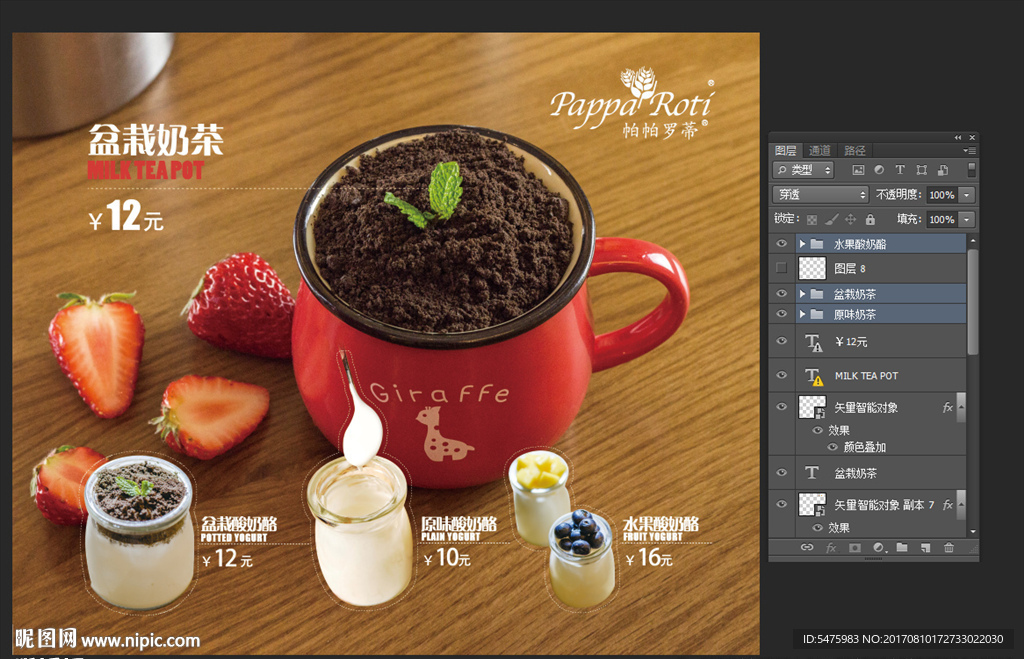Open the 穿透 blend mode dropdown

[x=821, y=195]
